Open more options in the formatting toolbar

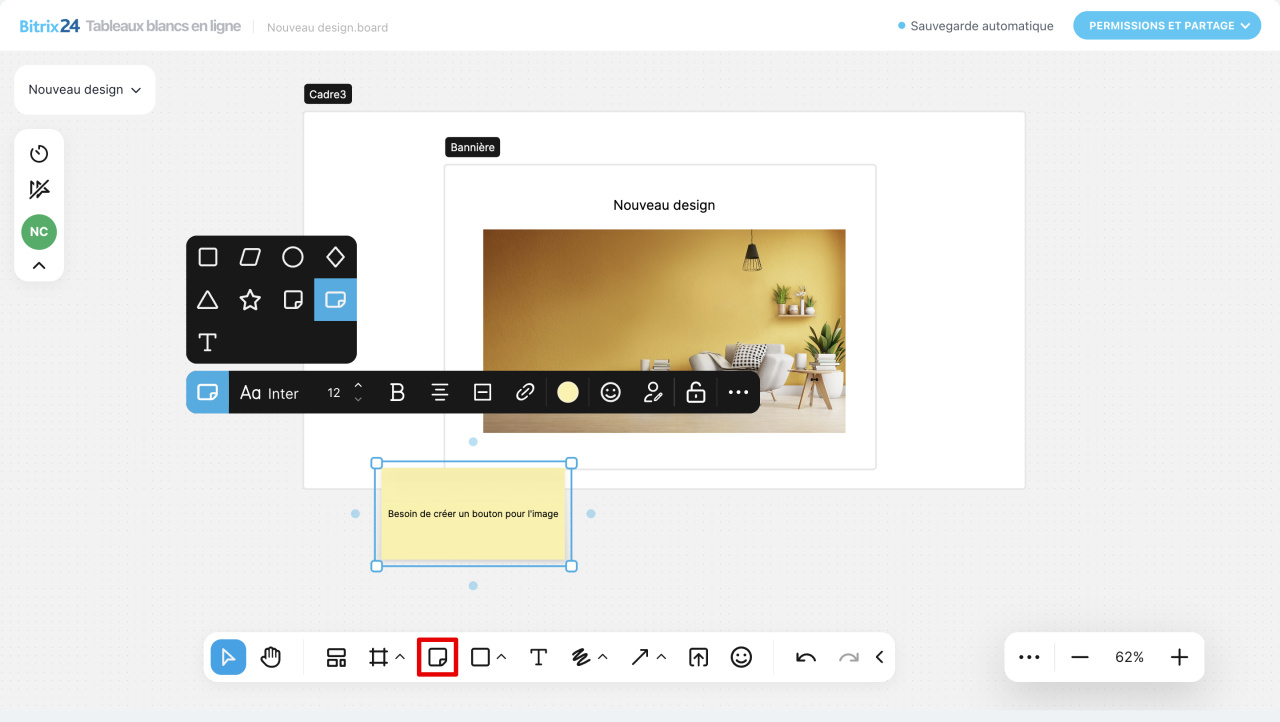(738, 393)
